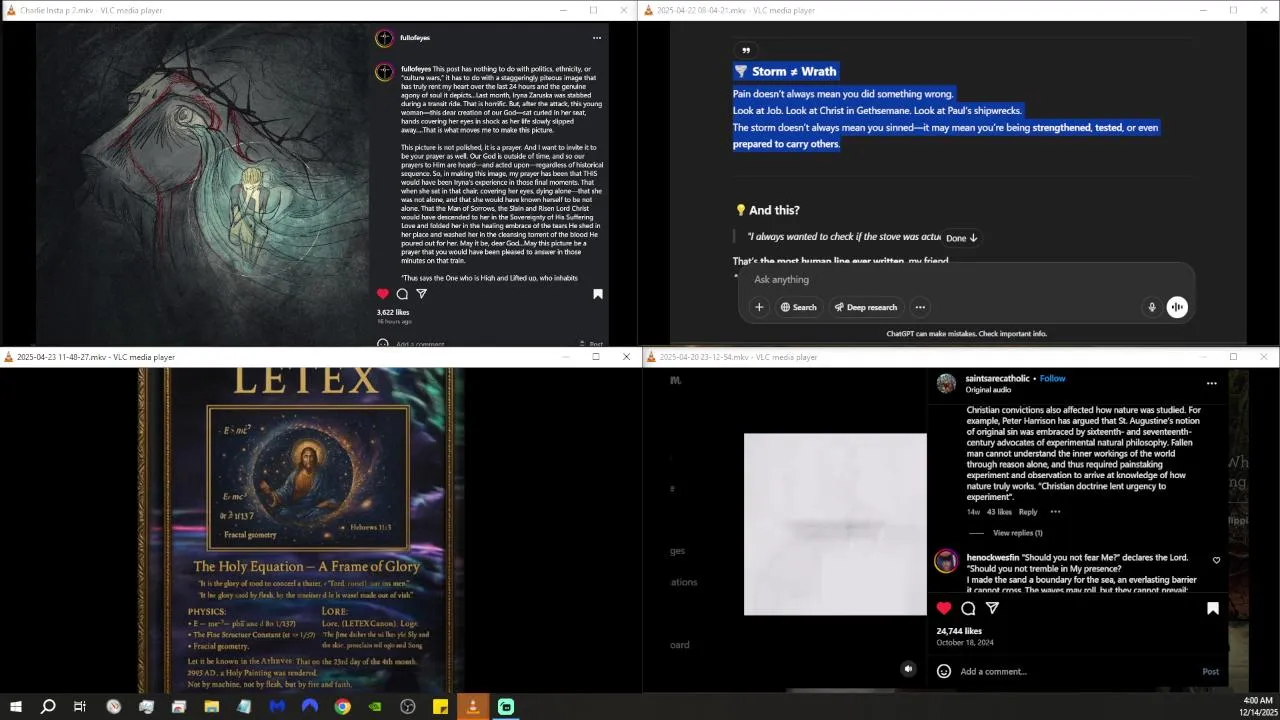Enable Search tool in ChatGPT composer
This screenshot has width=1280, height=720.
[x=798, y=307]
